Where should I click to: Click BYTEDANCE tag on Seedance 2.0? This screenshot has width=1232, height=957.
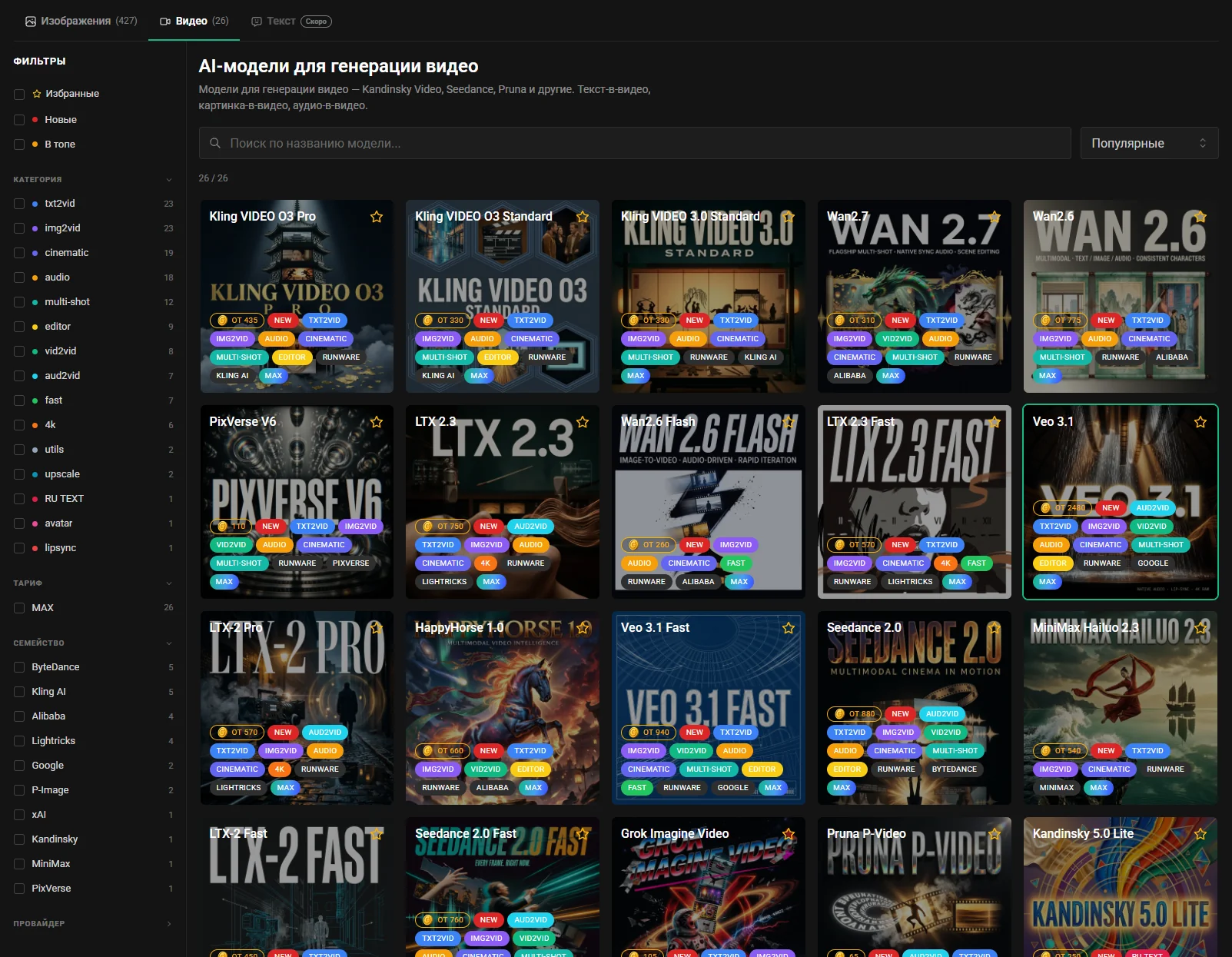(955, 769)
